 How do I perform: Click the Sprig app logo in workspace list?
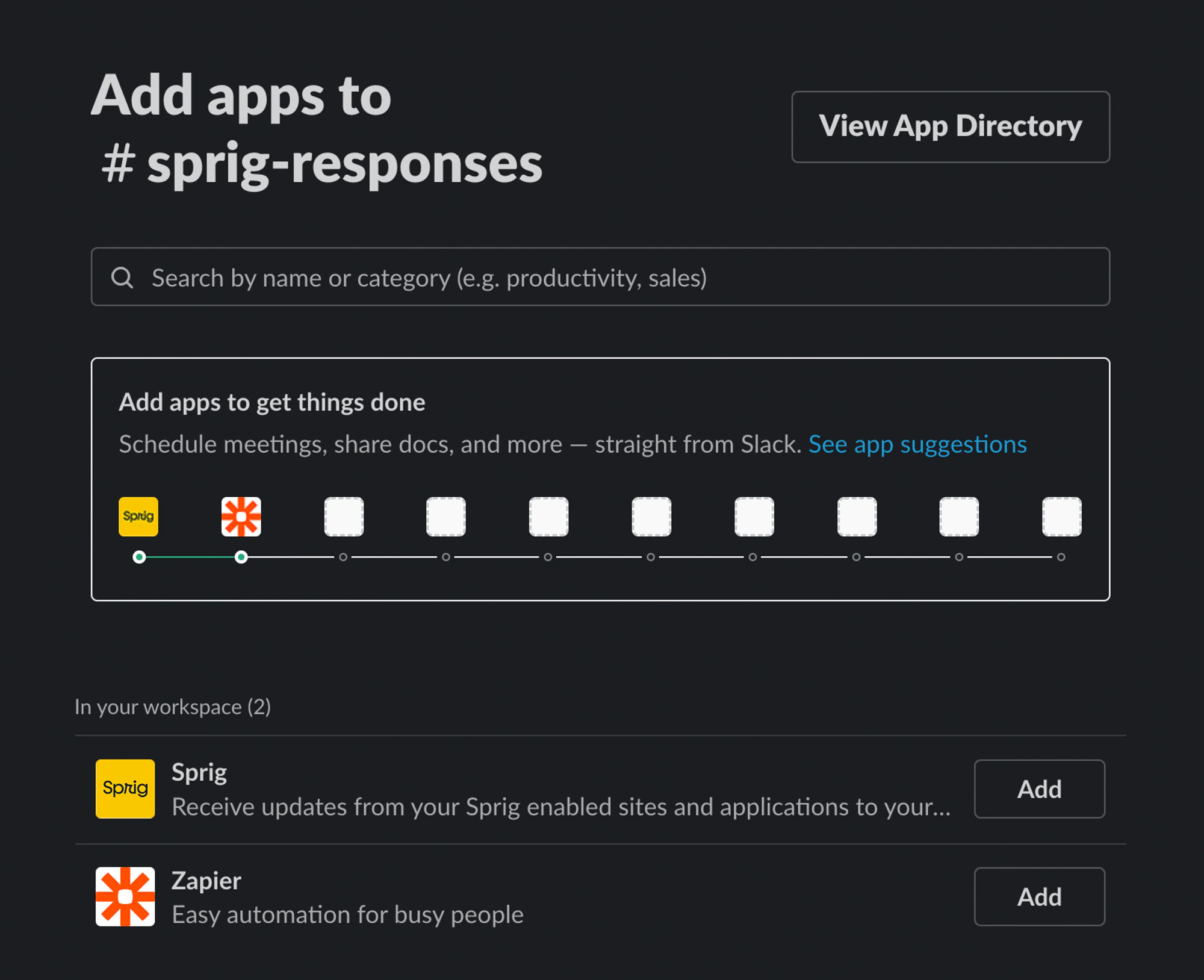125,789
